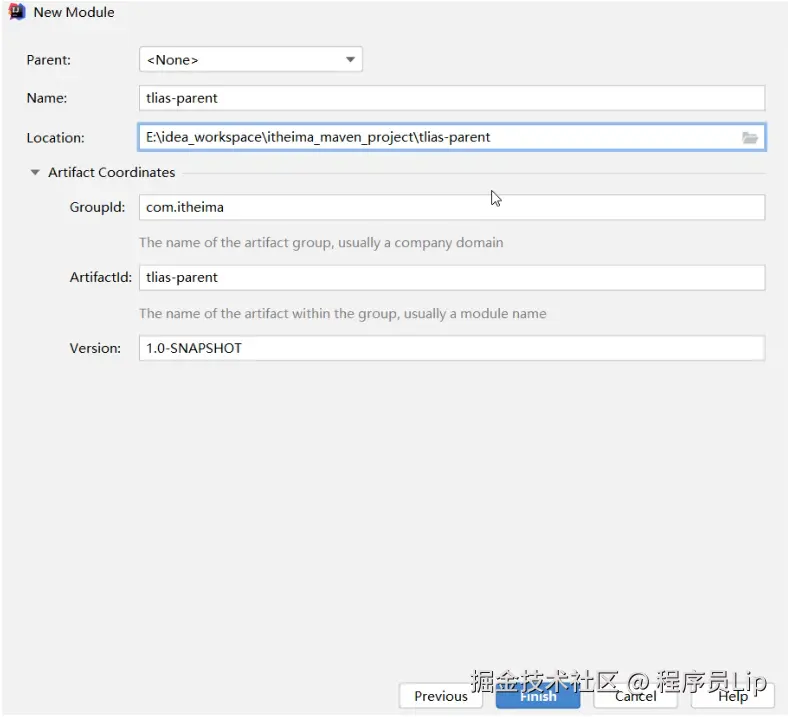Click Finish to create the module

pos(538,696)
